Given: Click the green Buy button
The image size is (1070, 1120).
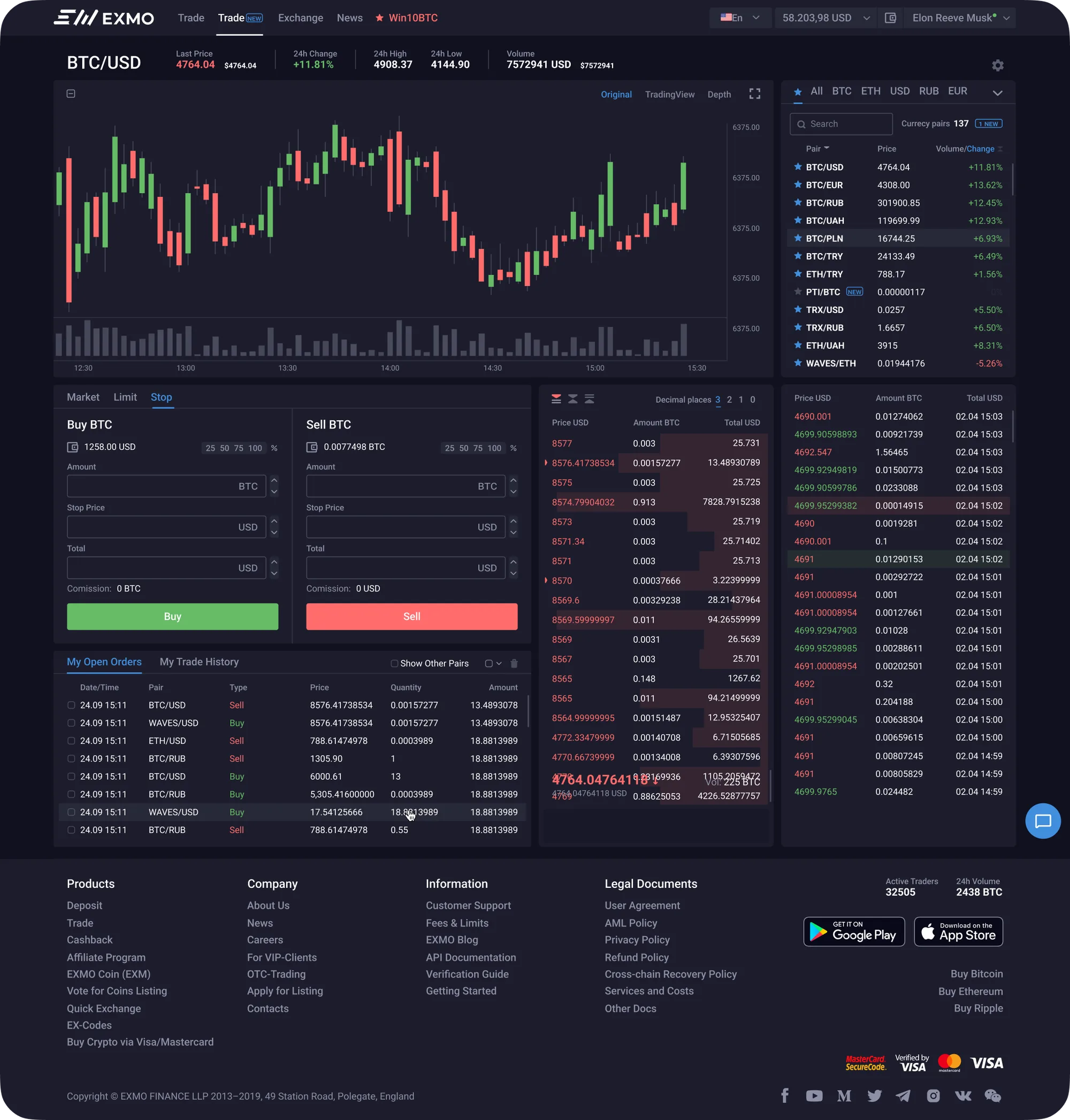Looking at the screenshot, I should 172,617.
